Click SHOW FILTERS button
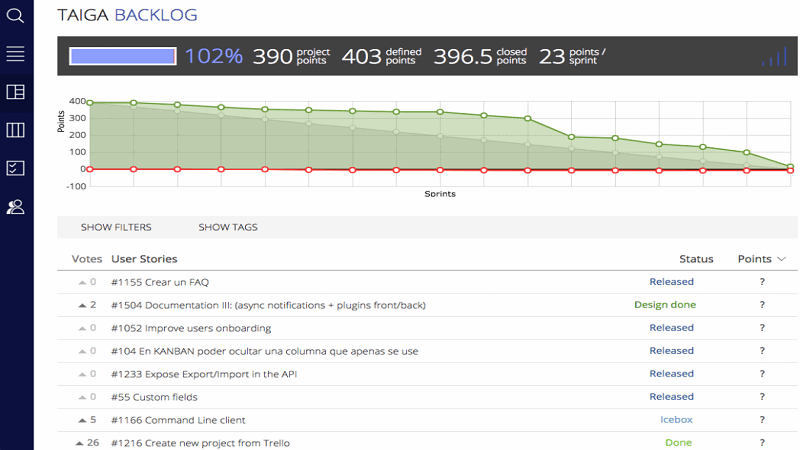800x450 pixels. click(116, 227)
